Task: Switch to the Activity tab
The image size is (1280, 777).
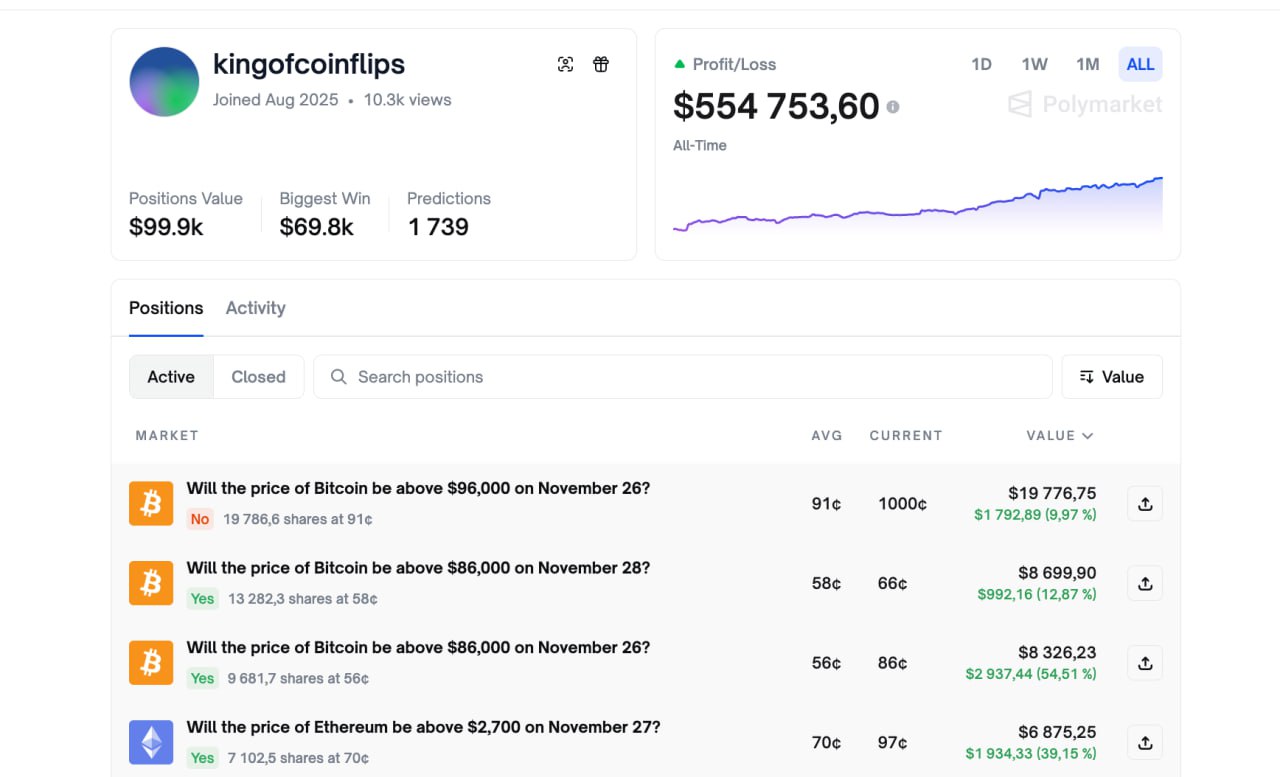Action: pos(256,308)
